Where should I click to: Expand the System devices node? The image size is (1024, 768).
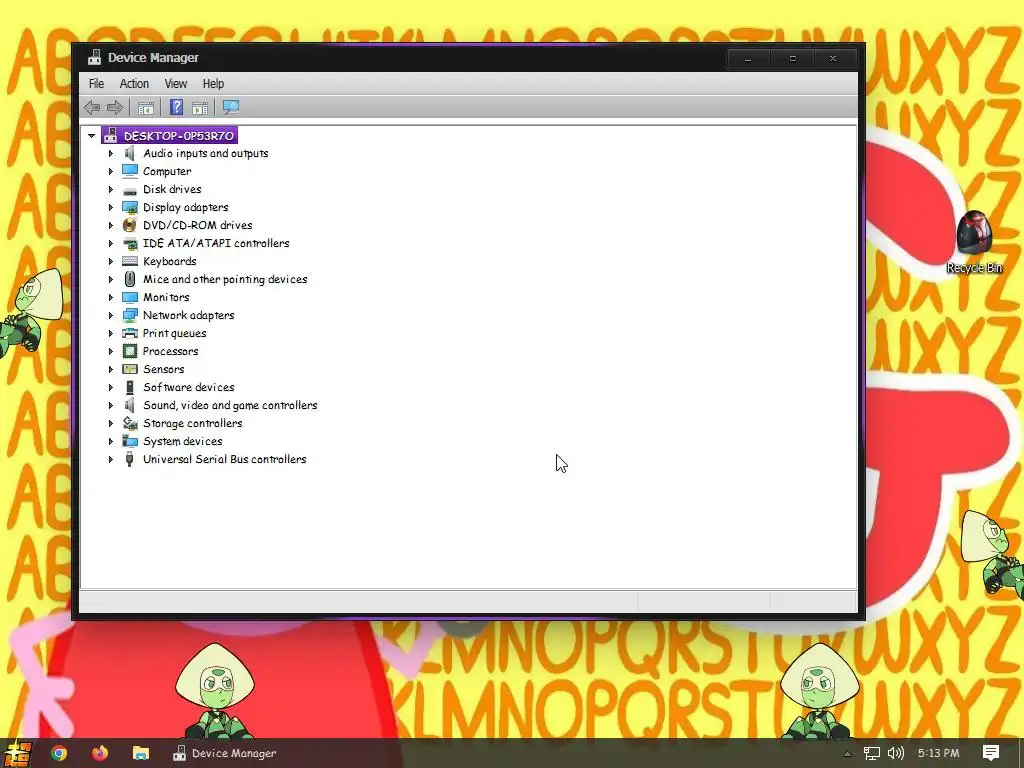click(x=110, y=441)
